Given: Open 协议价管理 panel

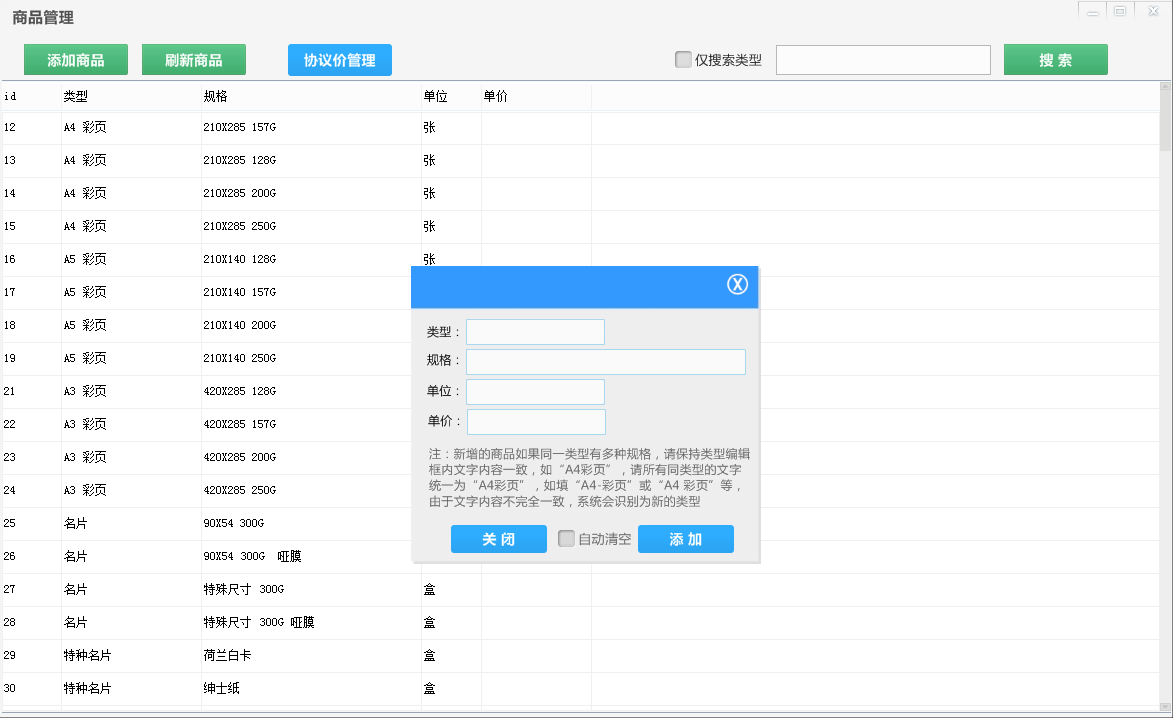Looking at the screenshot, I should [x=340, y=60].
